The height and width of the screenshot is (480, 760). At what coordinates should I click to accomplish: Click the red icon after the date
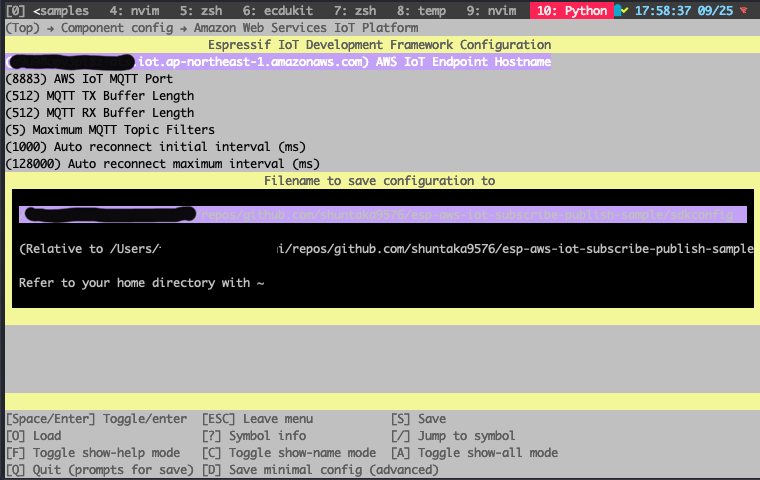(x=744, y=10)
